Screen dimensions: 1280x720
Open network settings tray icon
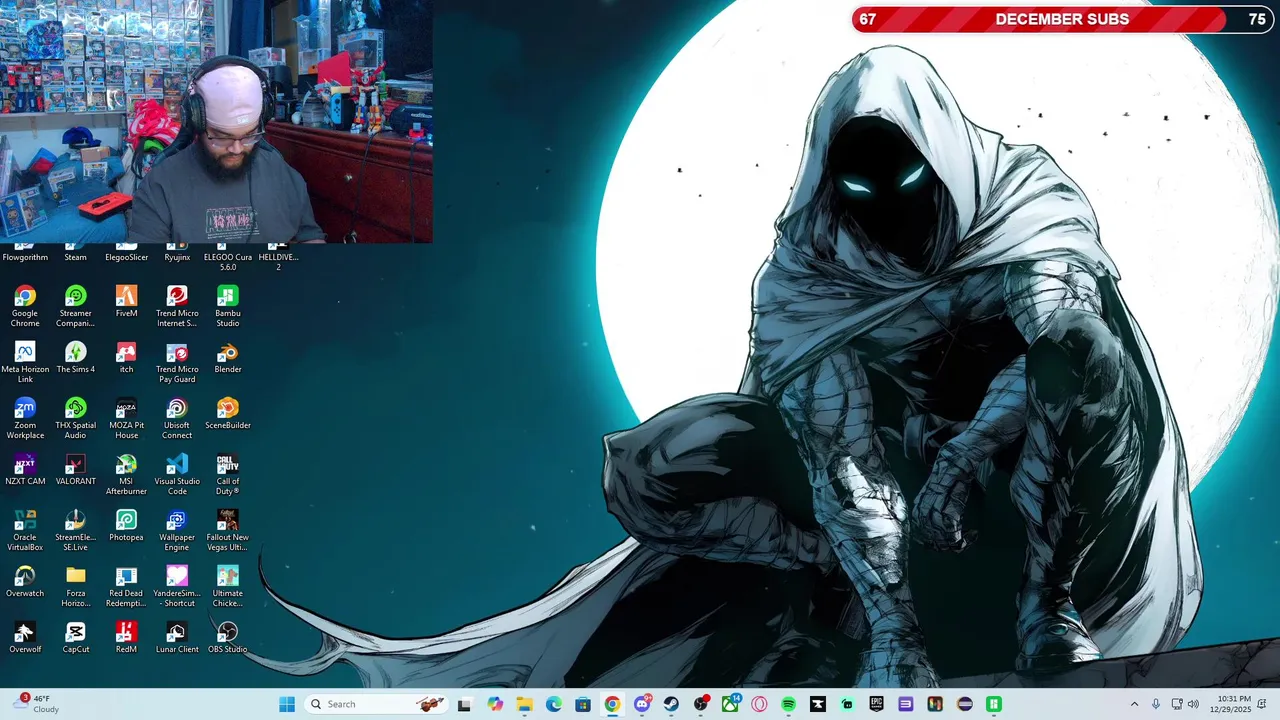pyautogui.click(x=1177, y=704)
